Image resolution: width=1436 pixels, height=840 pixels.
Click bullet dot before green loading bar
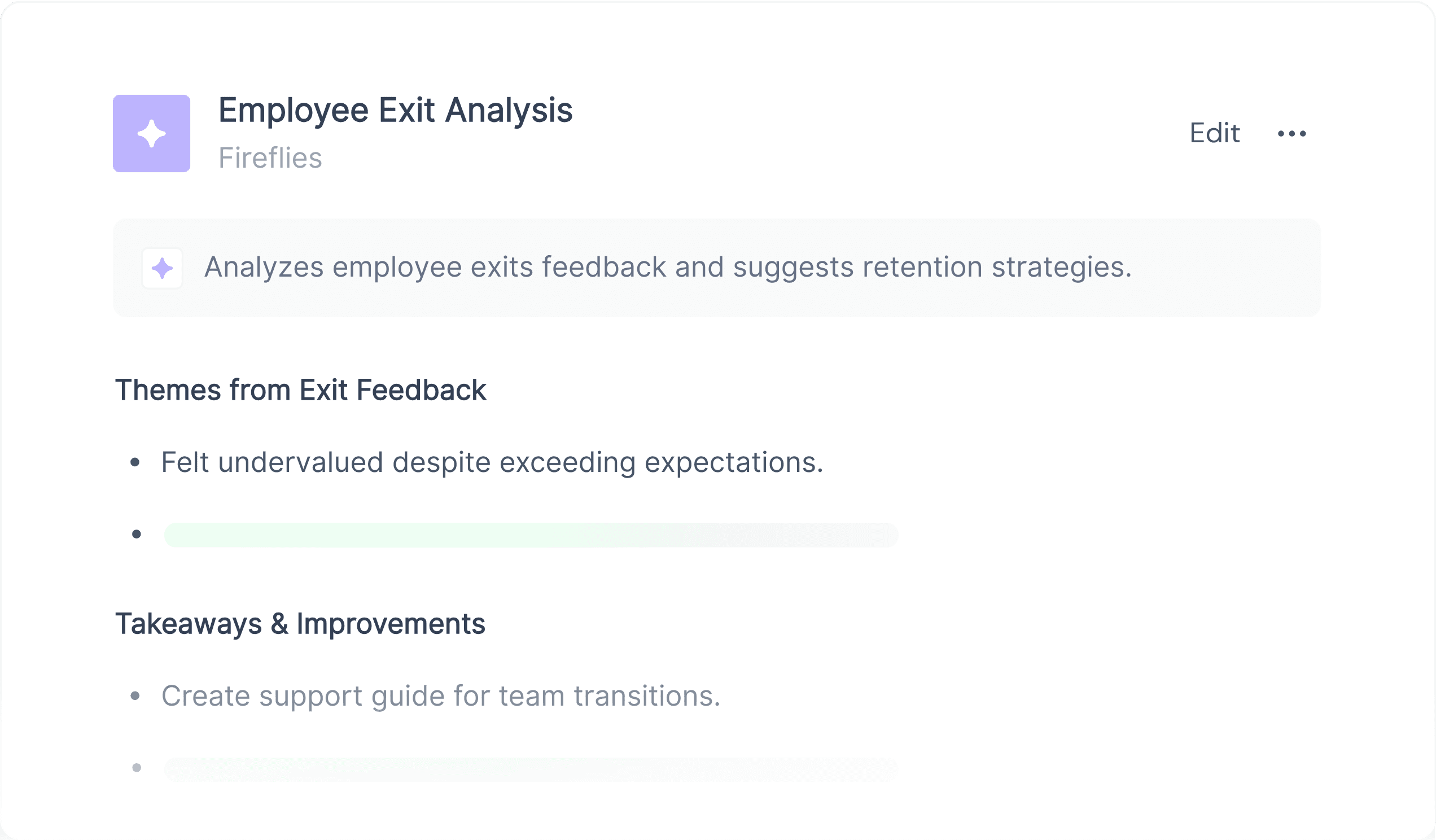(137, 534)
